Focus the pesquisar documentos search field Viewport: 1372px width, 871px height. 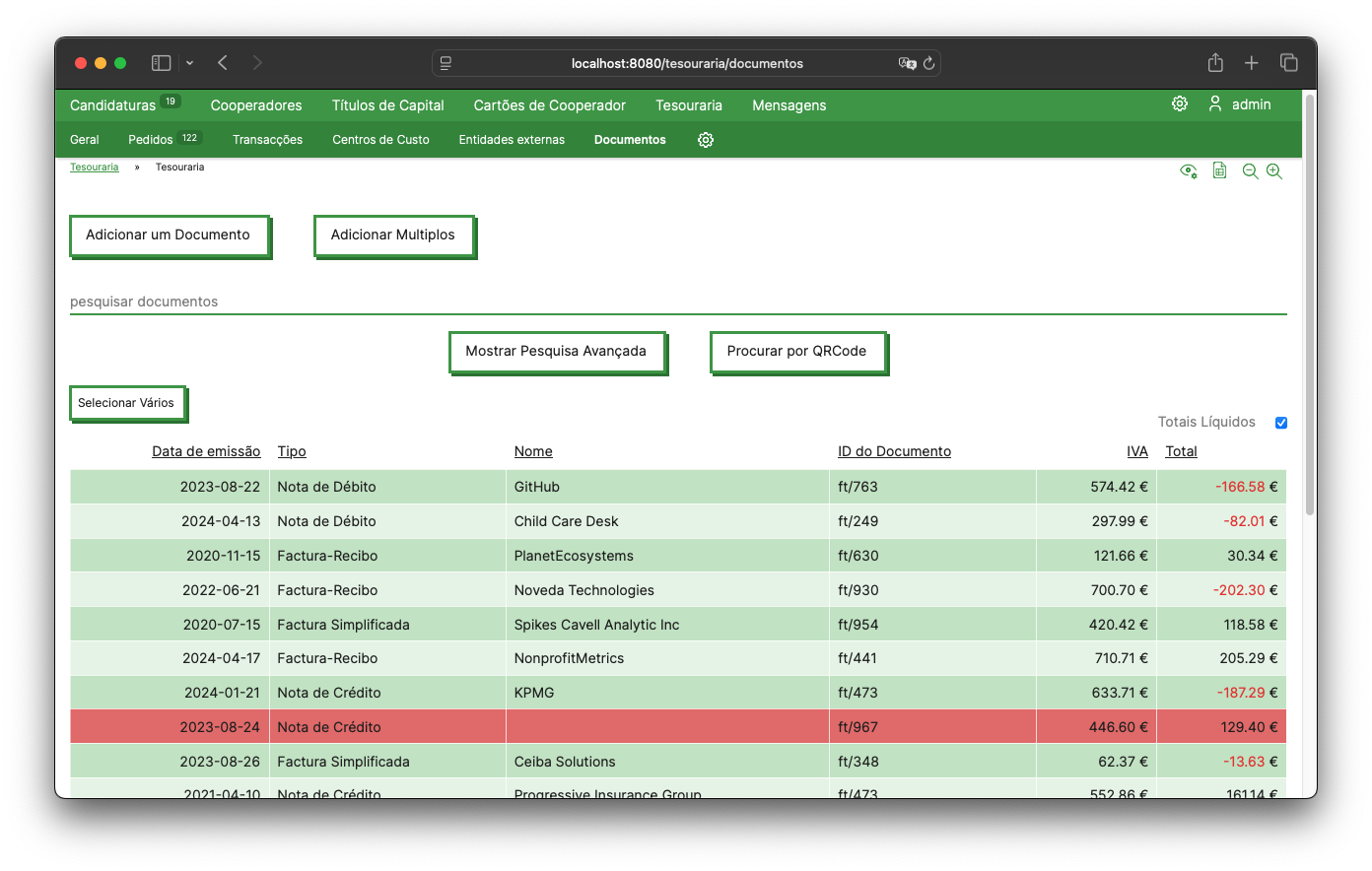coord(678,301)
